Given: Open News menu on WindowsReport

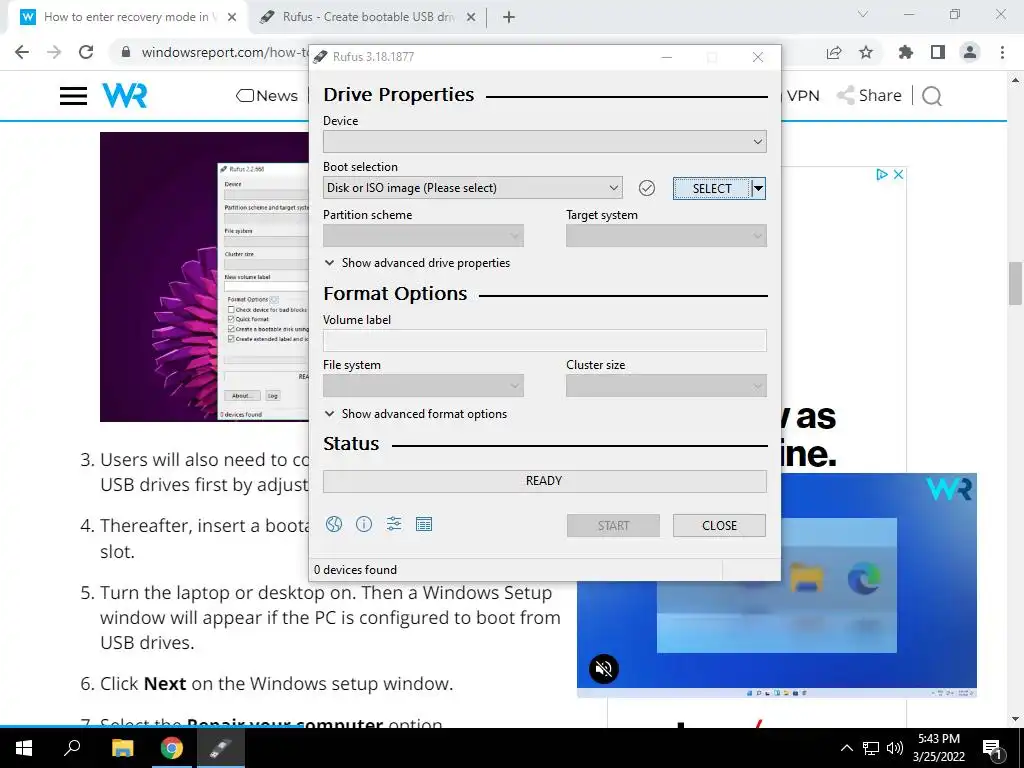Looking at the screenshot, I should 267,96.
